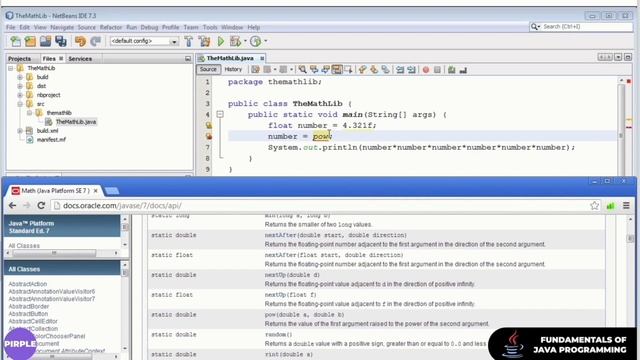This screenshot has width=640, height=360.
Task: Switch to the Services tab
Action: [x=80, y=59]
